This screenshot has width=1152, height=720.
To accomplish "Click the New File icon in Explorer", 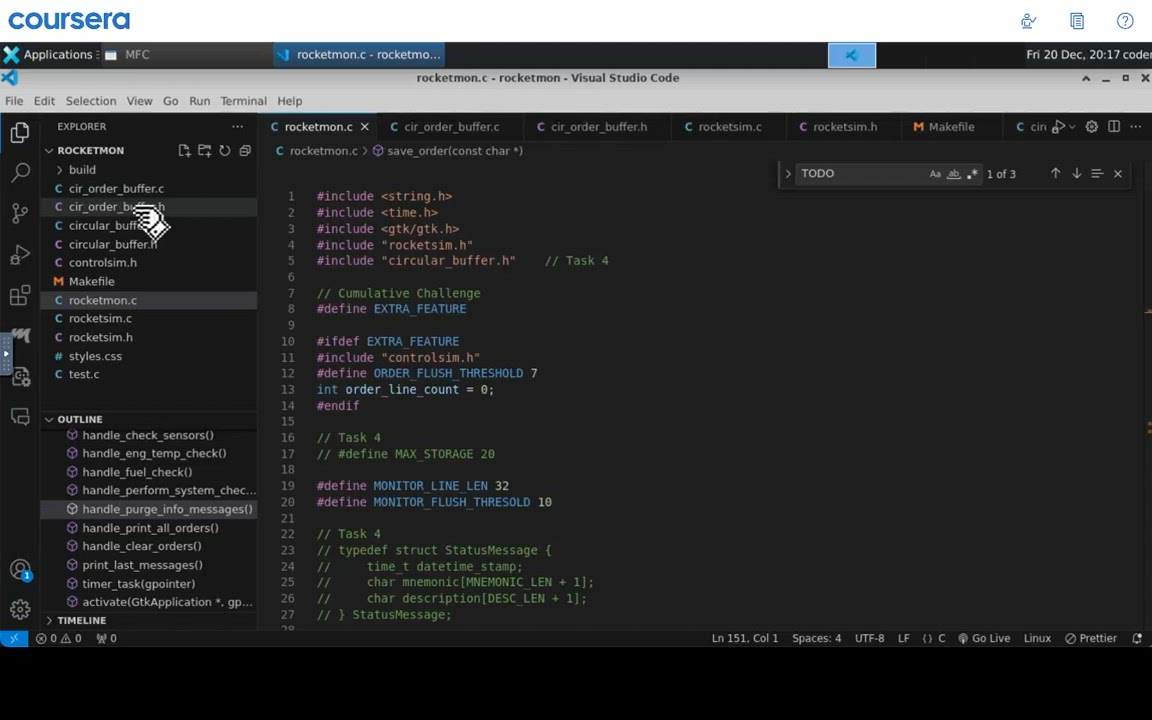I will click(x=184, y=151).
